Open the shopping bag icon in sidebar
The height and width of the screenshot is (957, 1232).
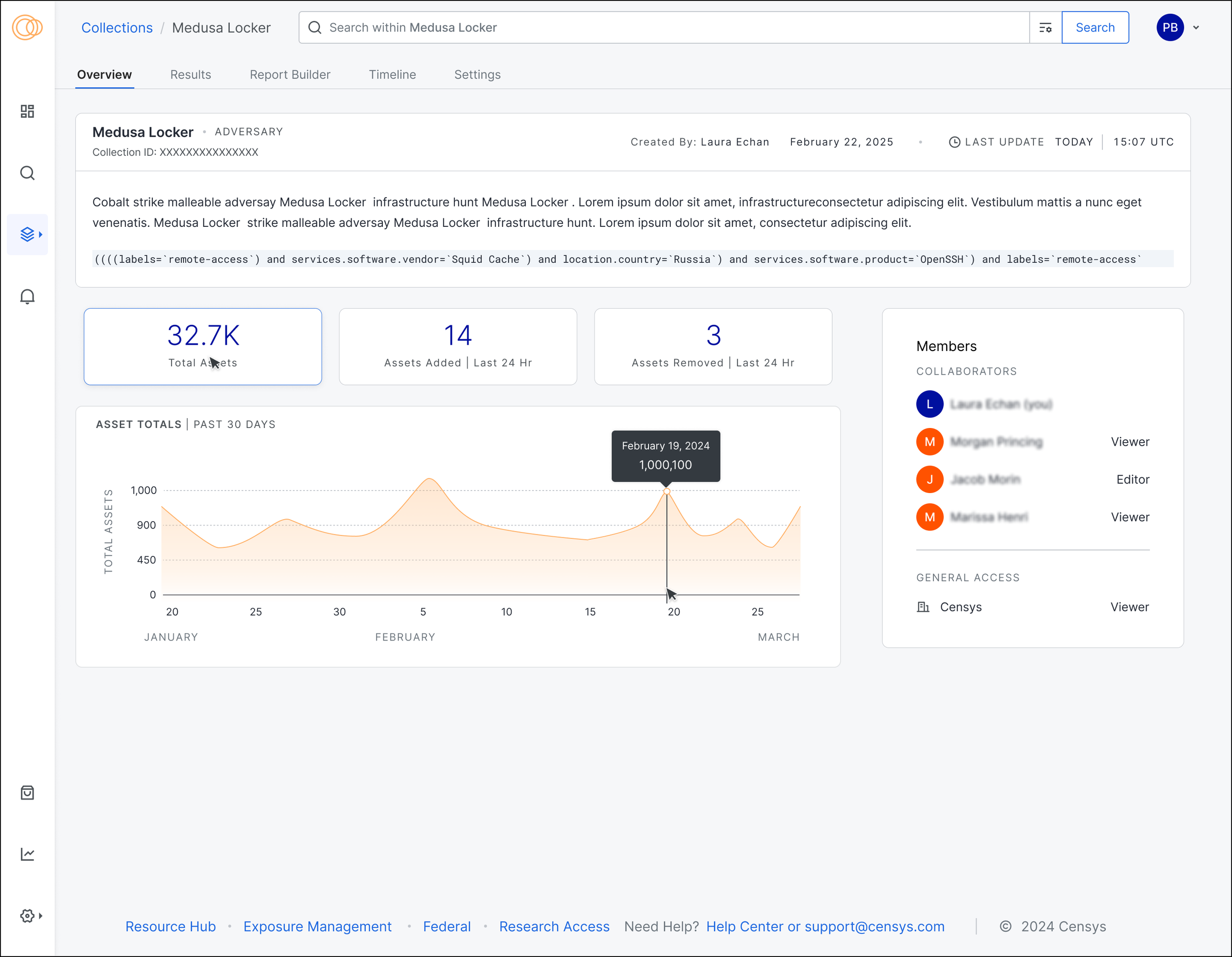pyautogui.click(x=27, y=793)
